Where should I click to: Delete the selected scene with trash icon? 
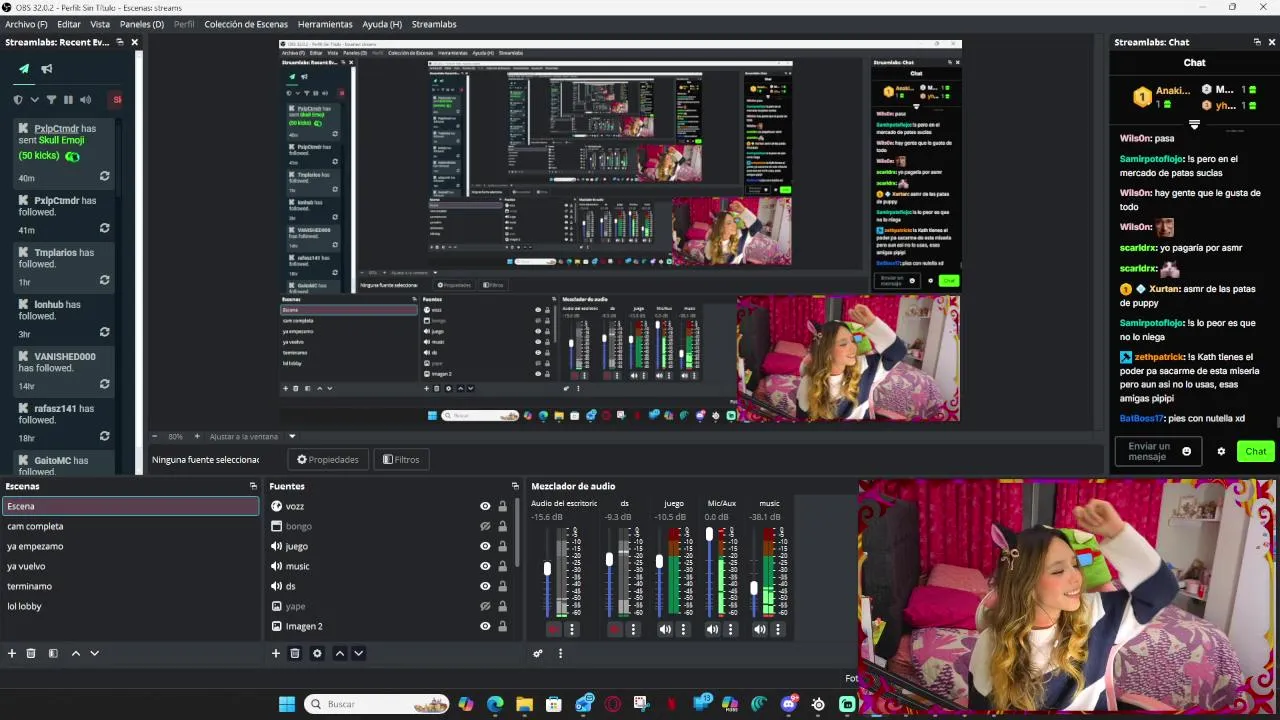[31, 653]
